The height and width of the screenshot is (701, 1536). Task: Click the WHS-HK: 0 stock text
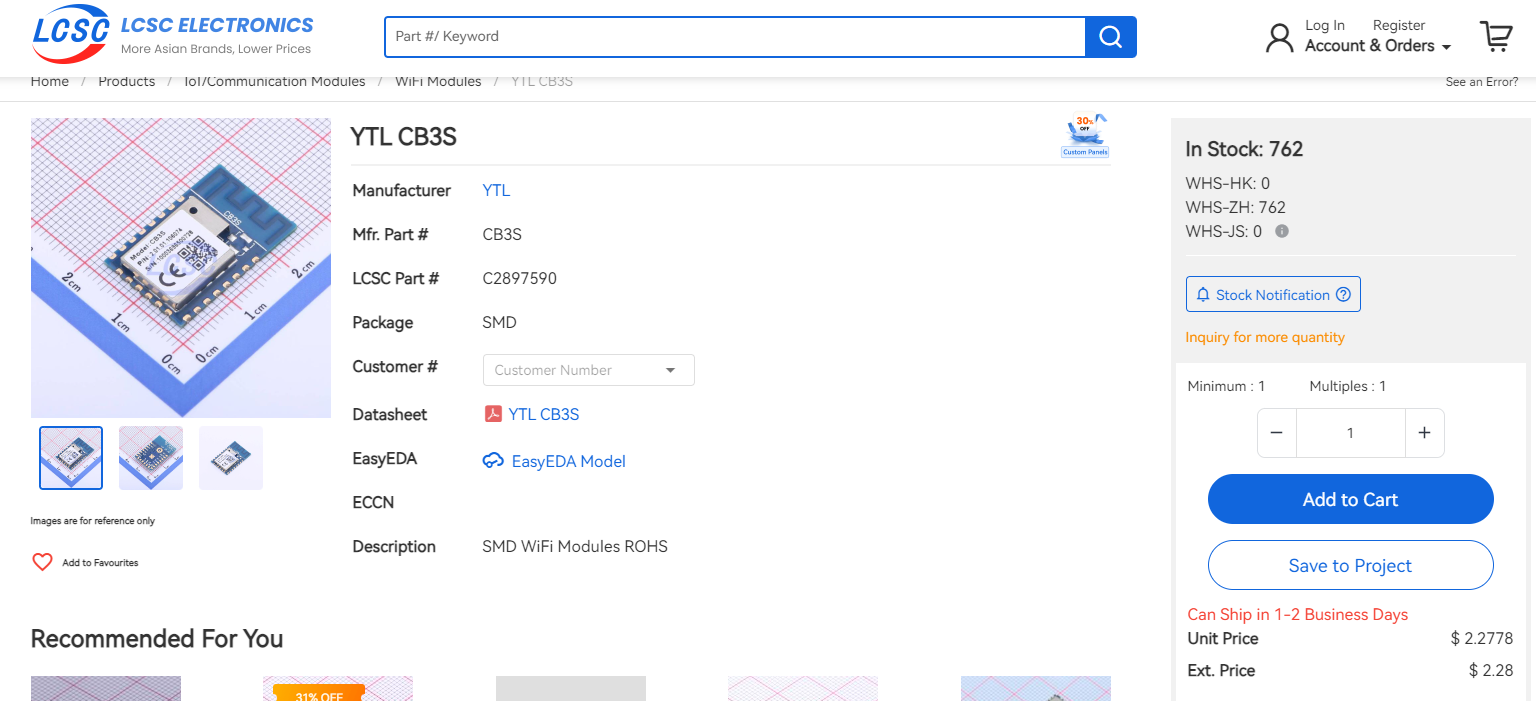click(x=1228, y=183)
